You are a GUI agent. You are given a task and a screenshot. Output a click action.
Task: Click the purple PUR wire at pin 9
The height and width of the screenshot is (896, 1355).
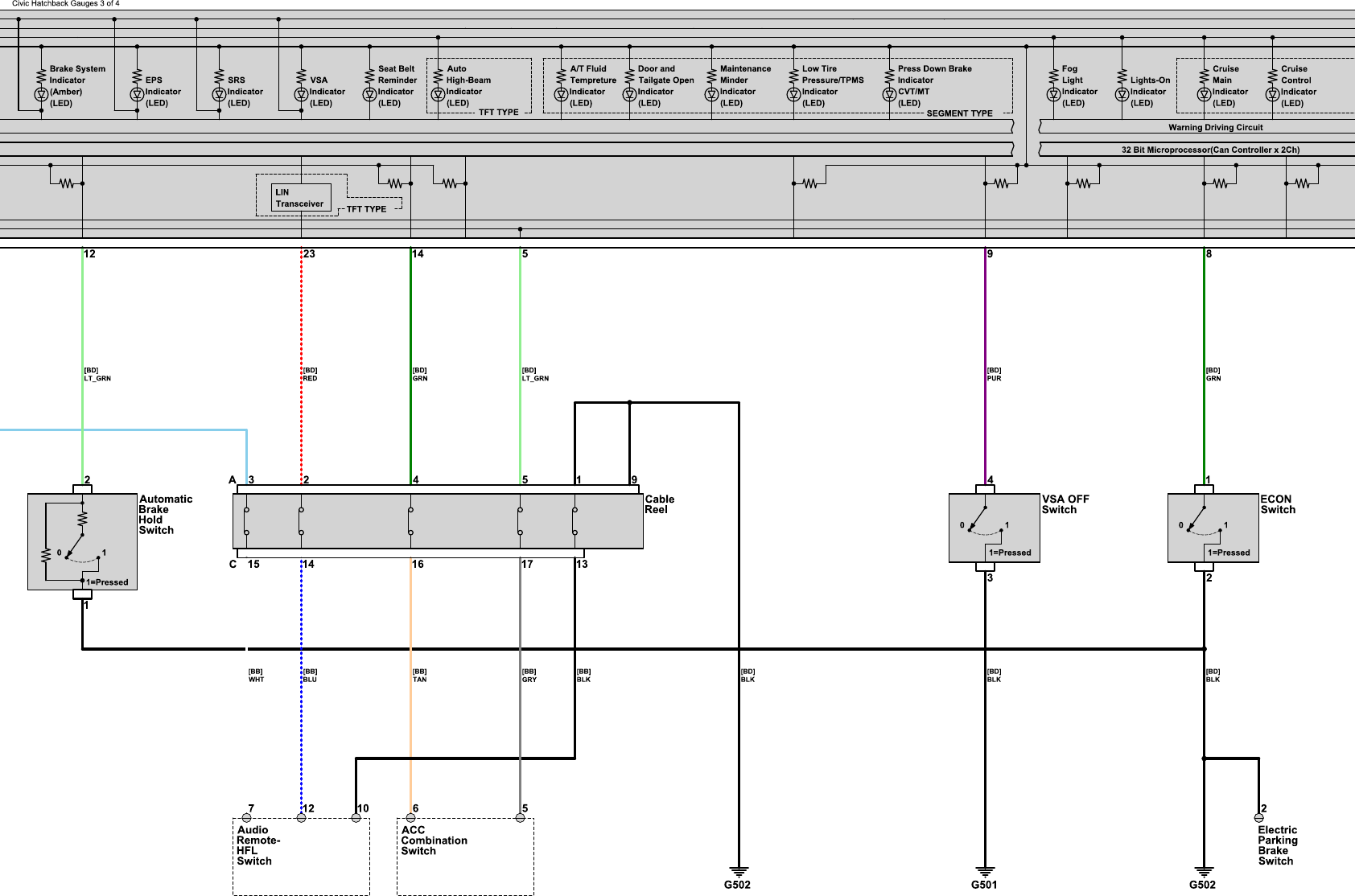click(986, 370)
